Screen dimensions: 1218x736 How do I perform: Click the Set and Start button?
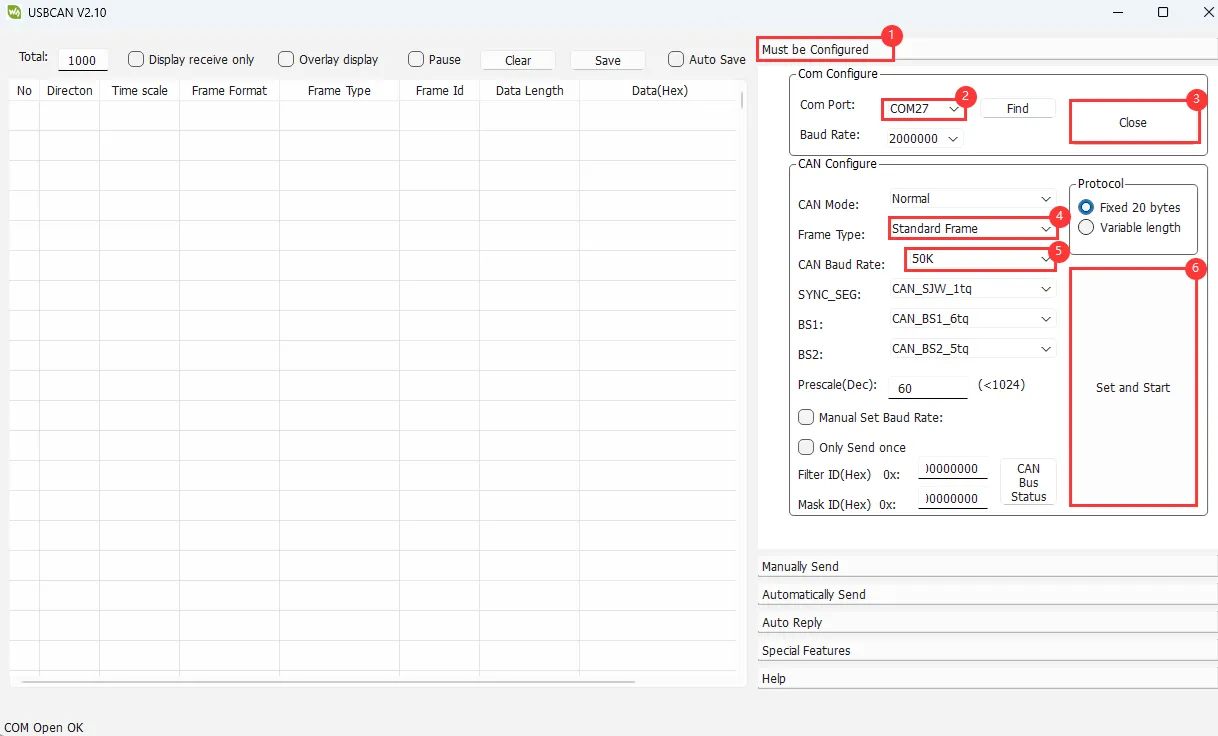[1132, 387]
